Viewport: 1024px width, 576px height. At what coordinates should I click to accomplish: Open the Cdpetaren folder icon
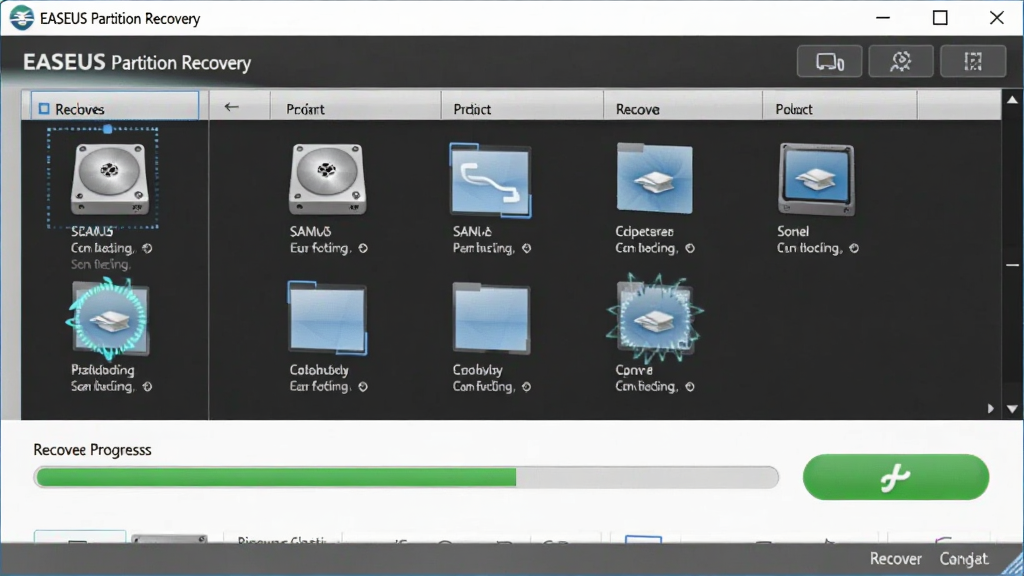click(x=654, y=178)
